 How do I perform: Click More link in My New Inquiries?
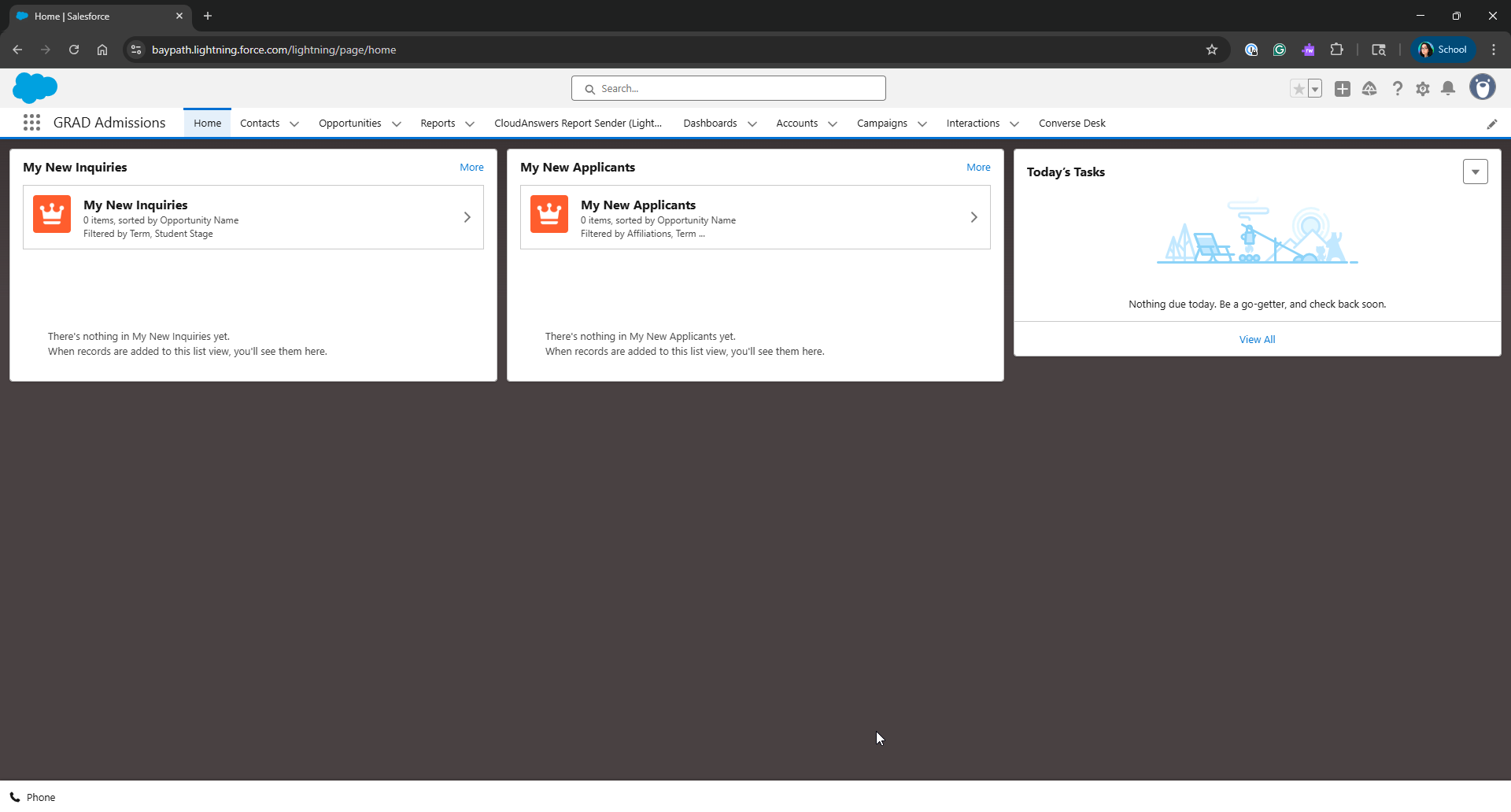tap(471, 168)
